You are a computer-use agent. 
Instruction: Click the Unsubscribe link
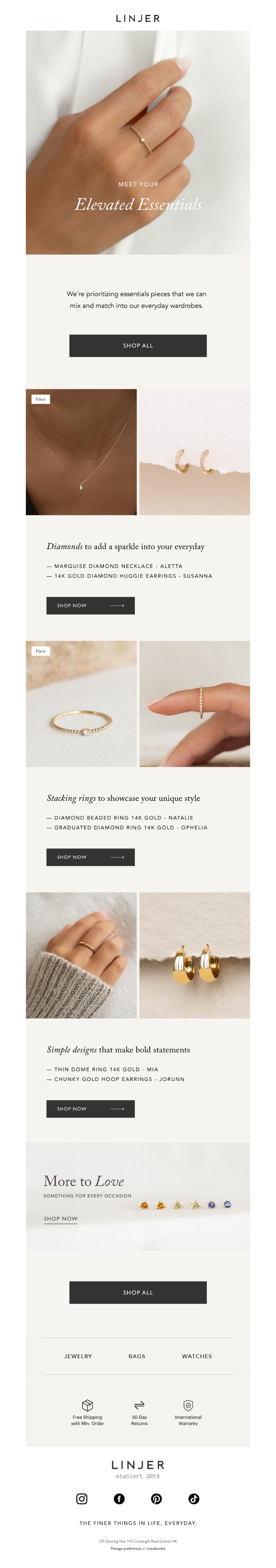click(156, 1548)
